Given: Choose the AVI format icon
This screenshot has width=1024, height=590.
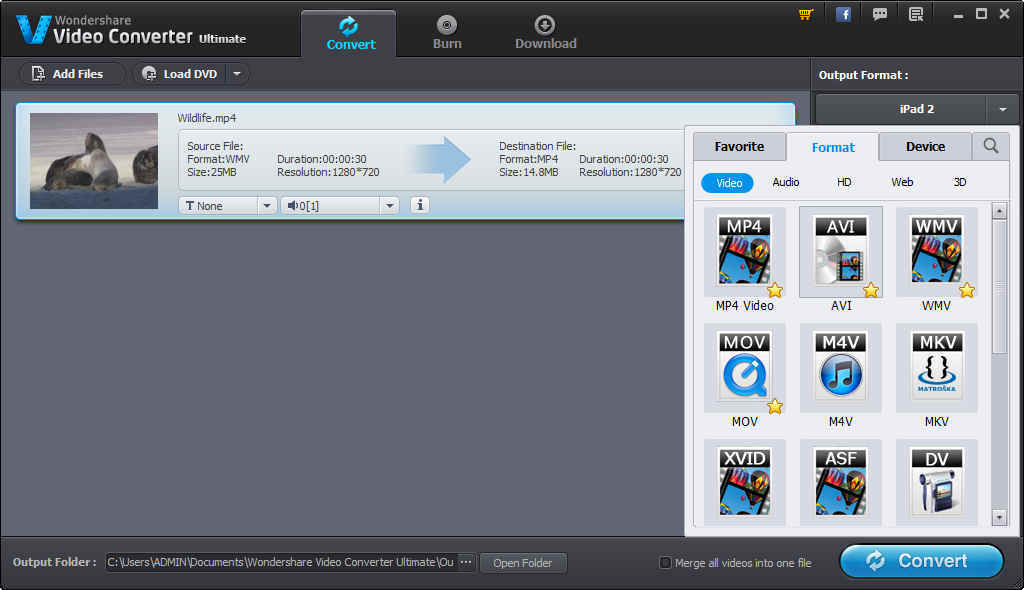Looking at the screenshot, I should pos(840,252).
